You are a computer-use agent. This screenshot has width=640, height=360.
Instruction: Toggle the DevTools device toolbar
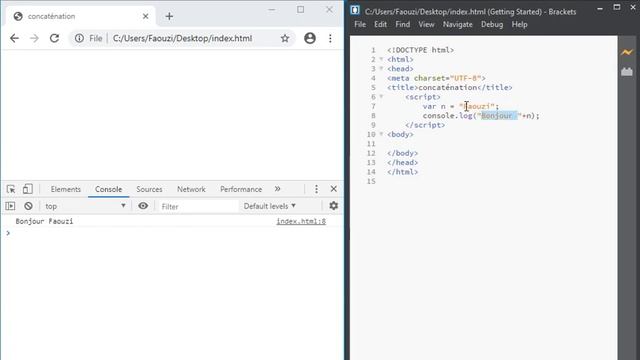[28, 189]
